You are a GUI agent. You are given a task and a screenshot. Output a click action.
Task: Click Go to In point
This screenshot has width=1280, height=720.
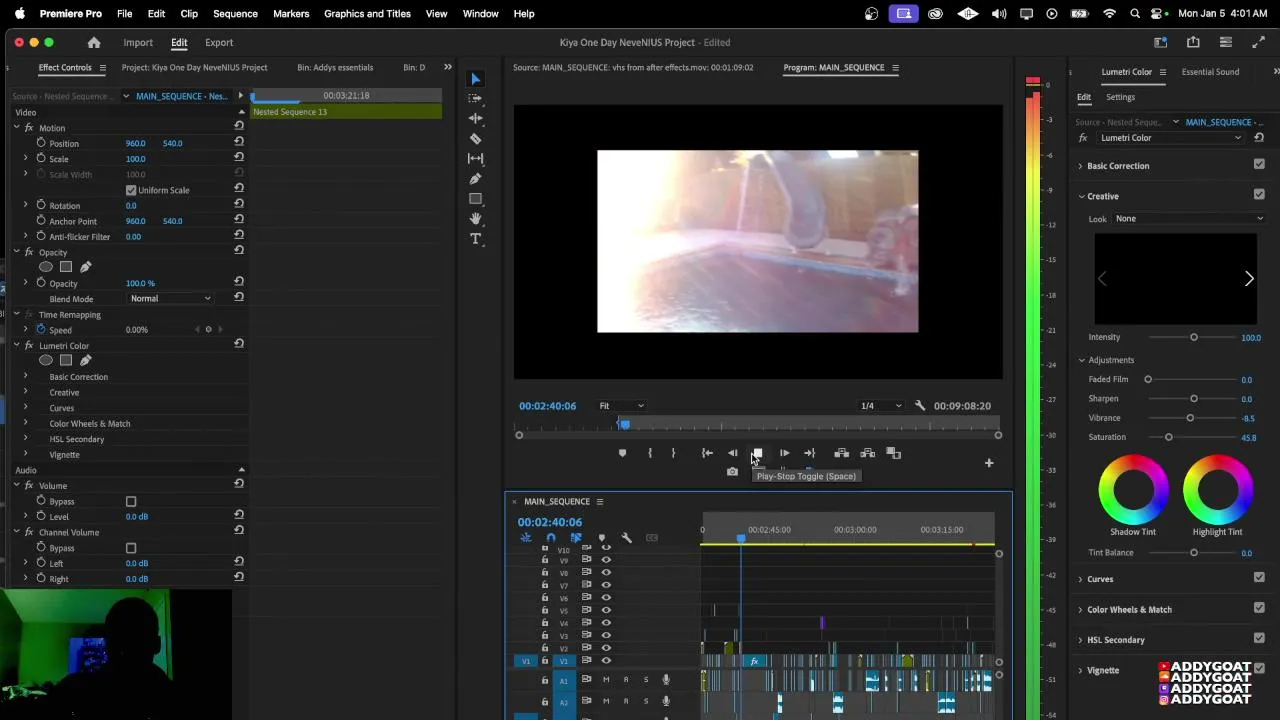pos(707,454)
